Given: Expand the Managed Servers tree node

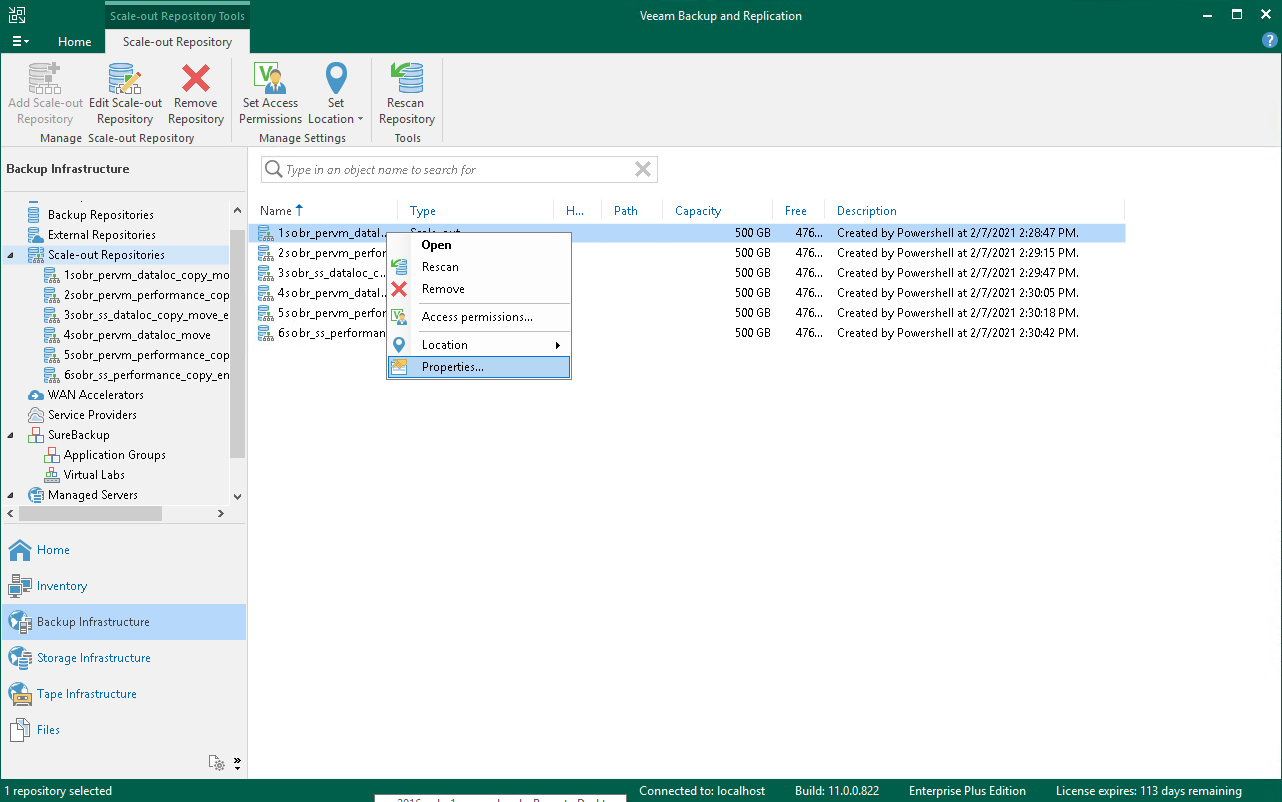Looking at the screenshot, I should tap(11, 495).
